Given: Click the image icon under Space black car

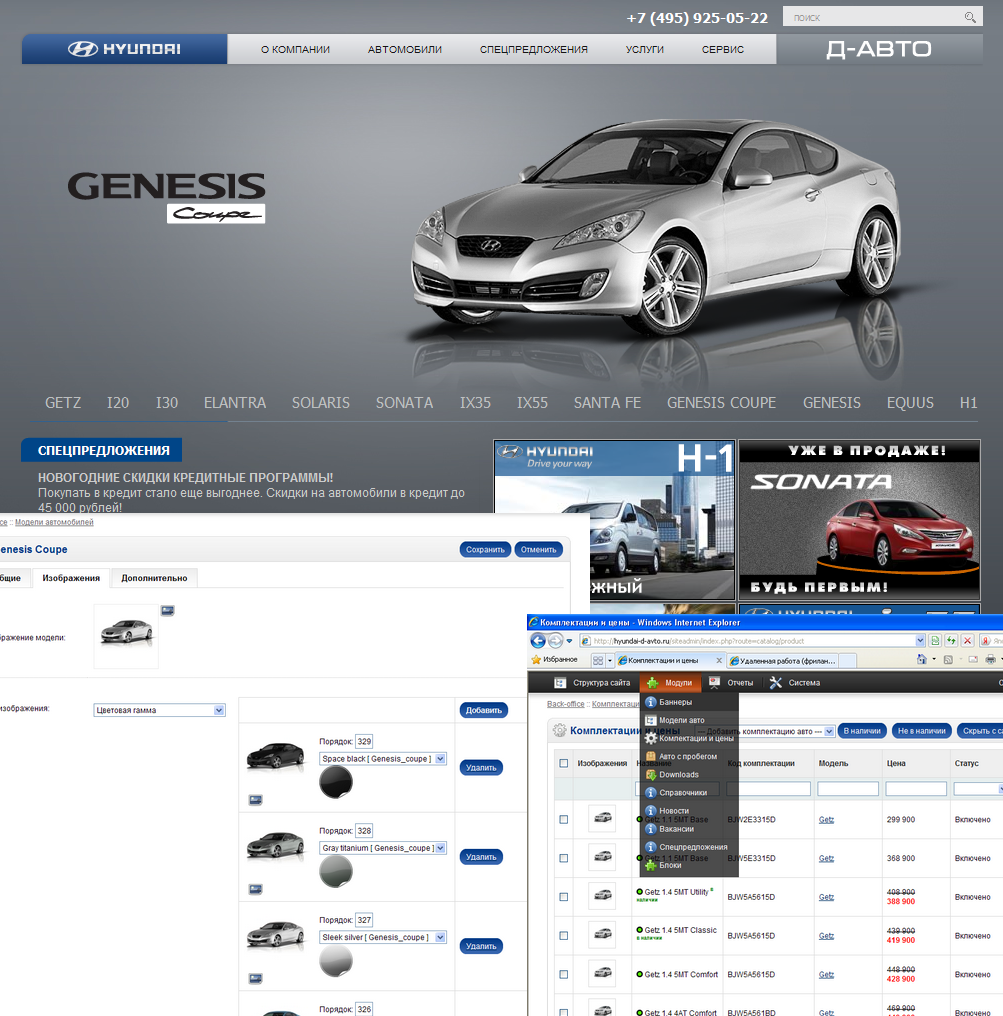Looking at the screenshot, I should (x=255, y=800).
